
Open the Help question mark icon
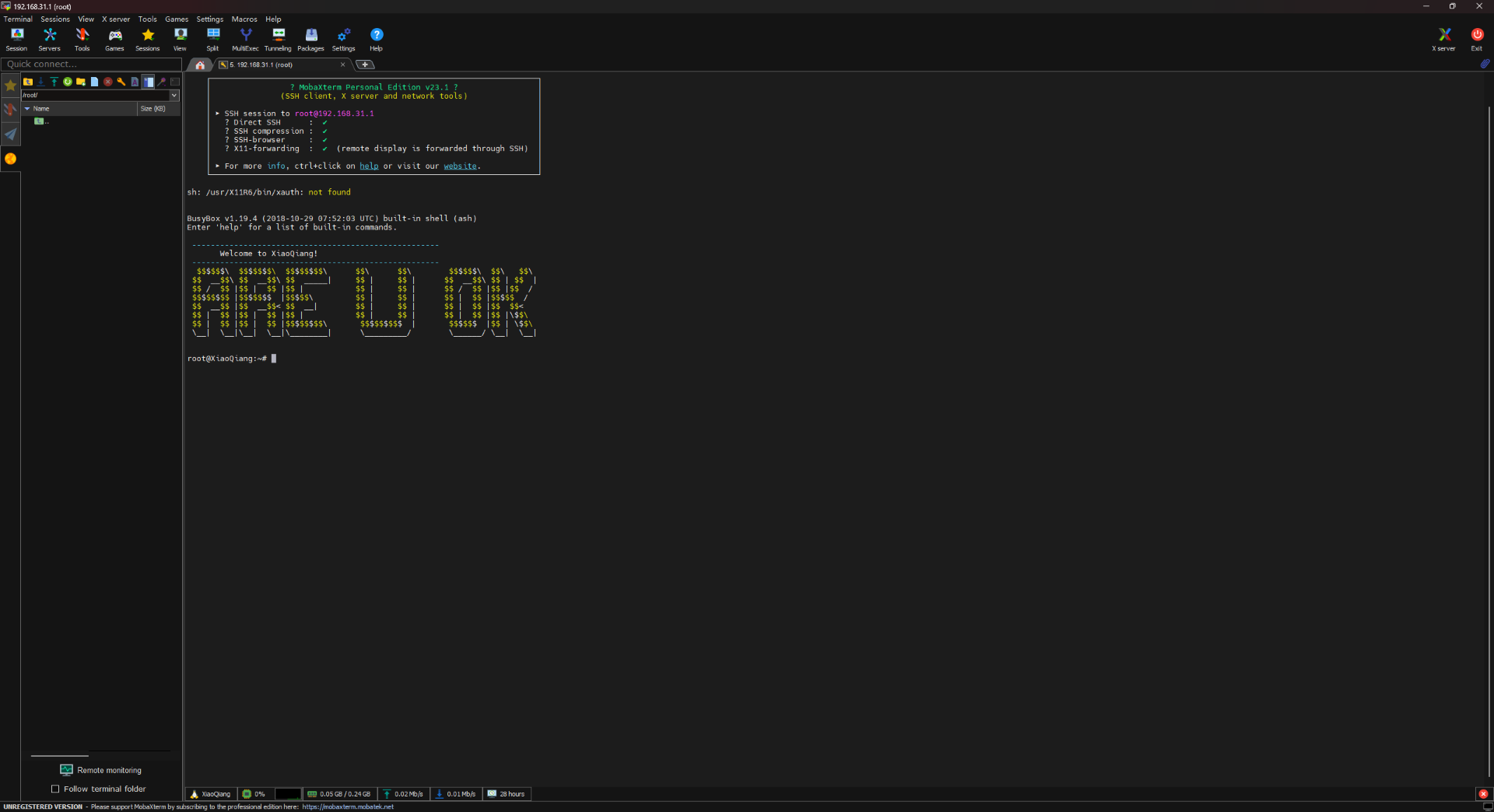pyautogui.click(x=377, y=40)
